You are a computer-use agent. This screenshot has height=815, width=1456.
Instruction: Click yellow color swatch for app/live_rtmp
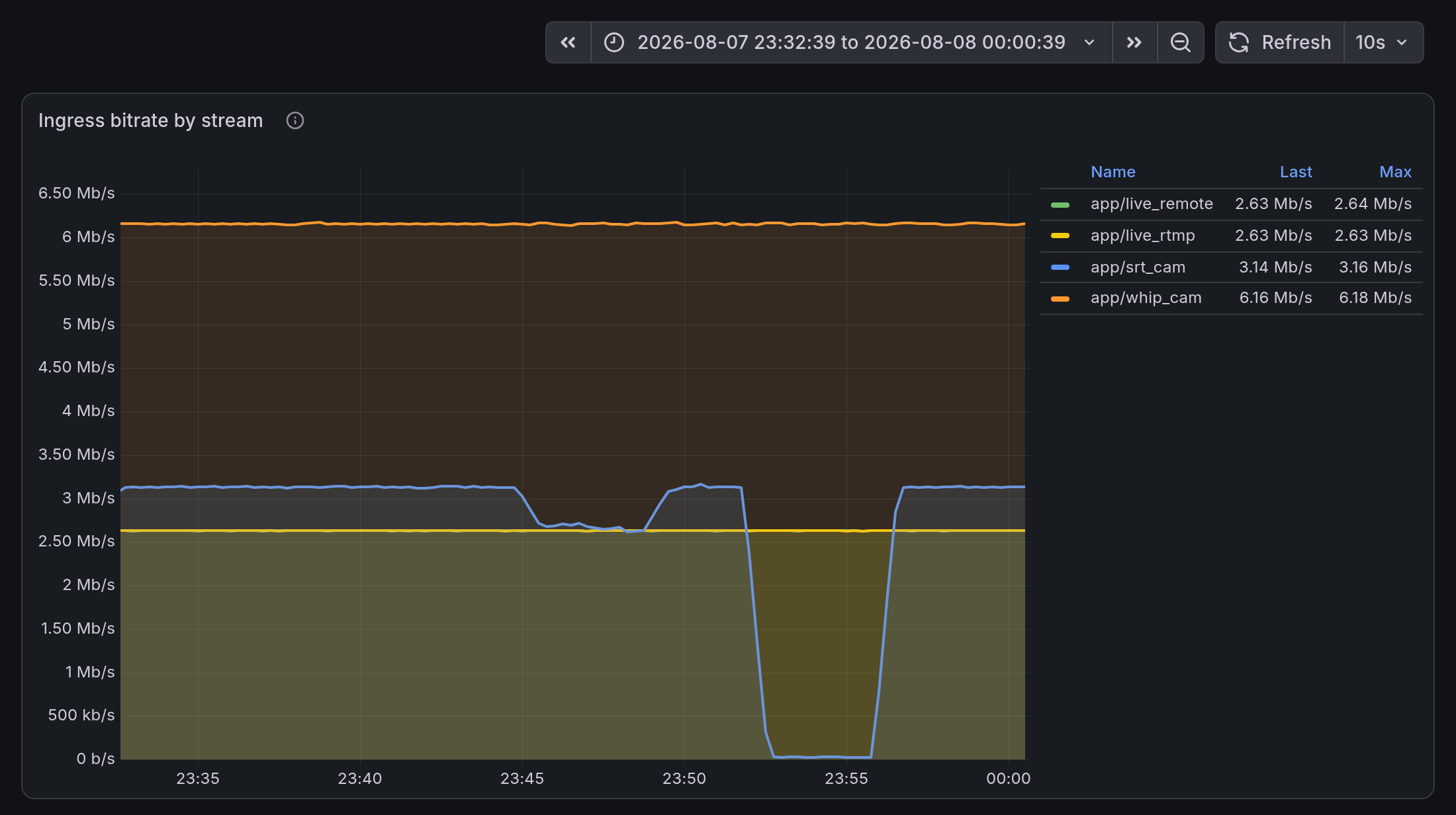1060,236
